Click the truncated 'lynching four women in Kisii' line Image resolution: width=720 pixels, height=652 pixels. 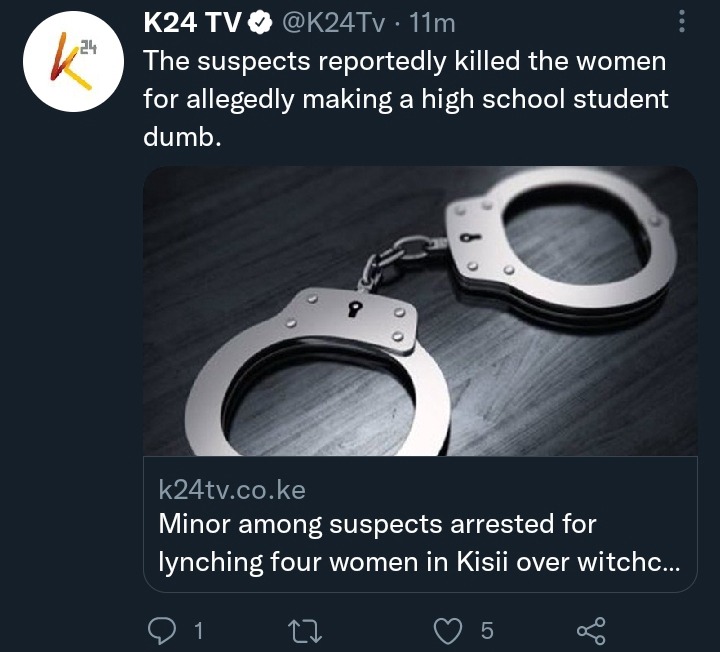(419, 562)
